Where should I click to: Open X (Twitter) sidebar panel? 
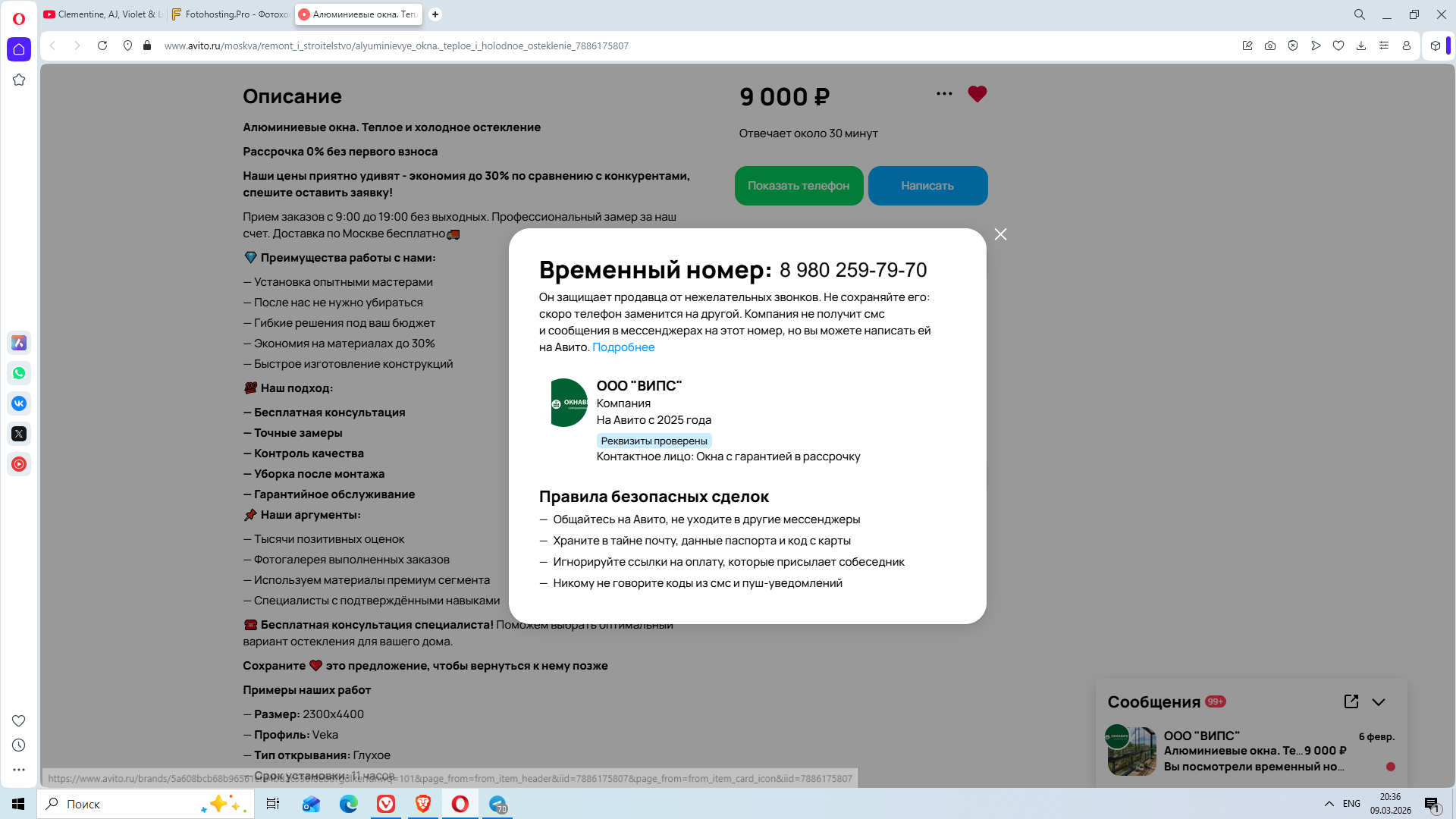(x=19, y=434)
